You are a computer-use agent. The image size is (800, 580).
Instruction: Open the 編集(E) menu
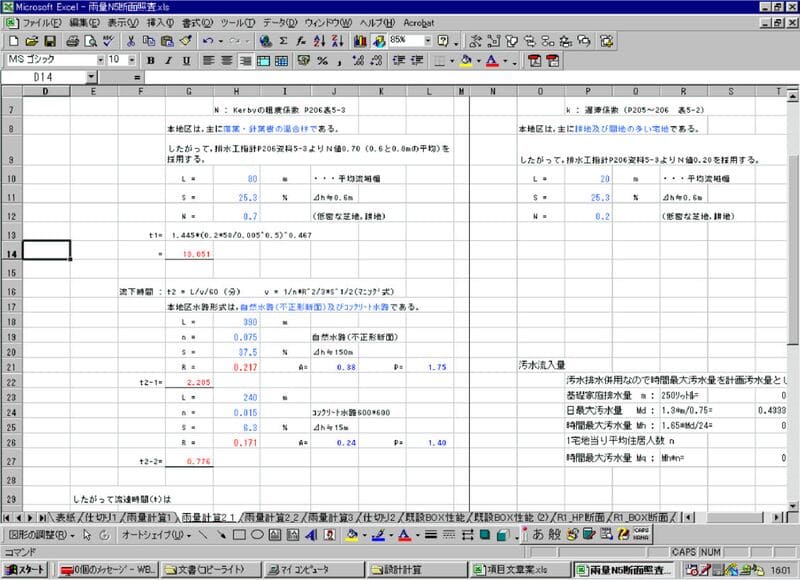tap(84, 23)
